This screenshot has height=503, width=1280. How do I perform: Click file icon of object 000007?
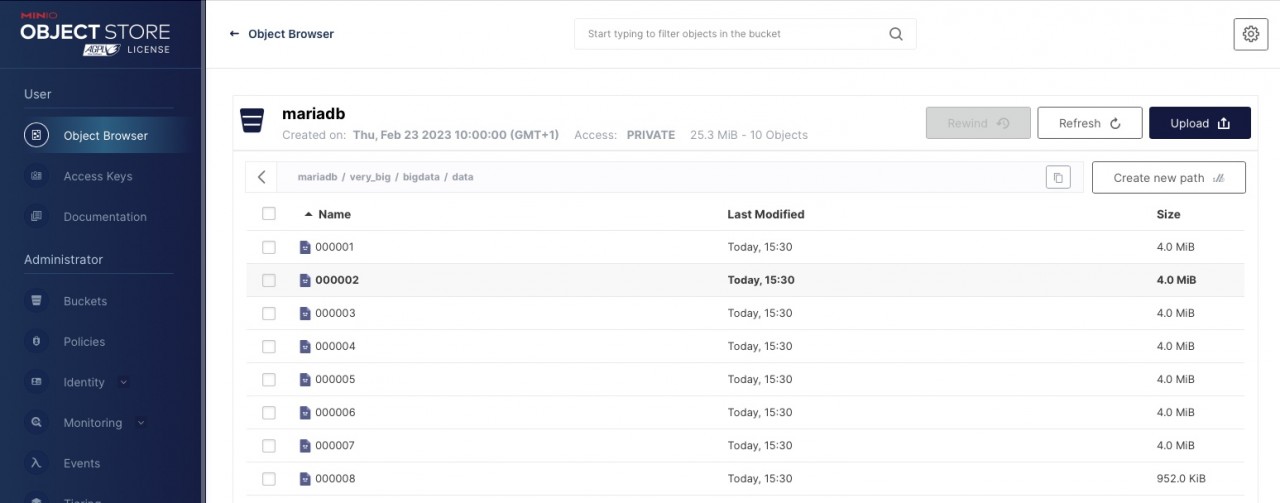pyautogui.click(x=305, y=445)
